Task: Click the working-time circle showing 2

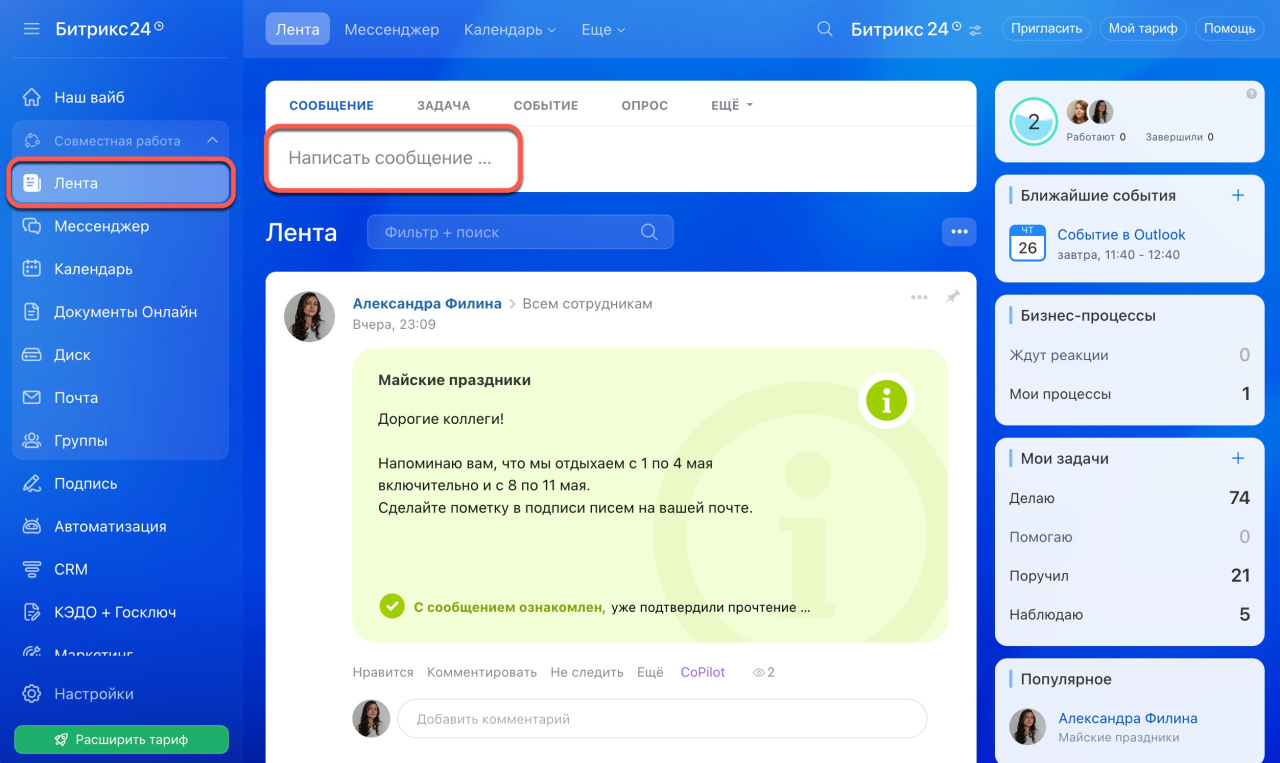Action: [1034, 122]
